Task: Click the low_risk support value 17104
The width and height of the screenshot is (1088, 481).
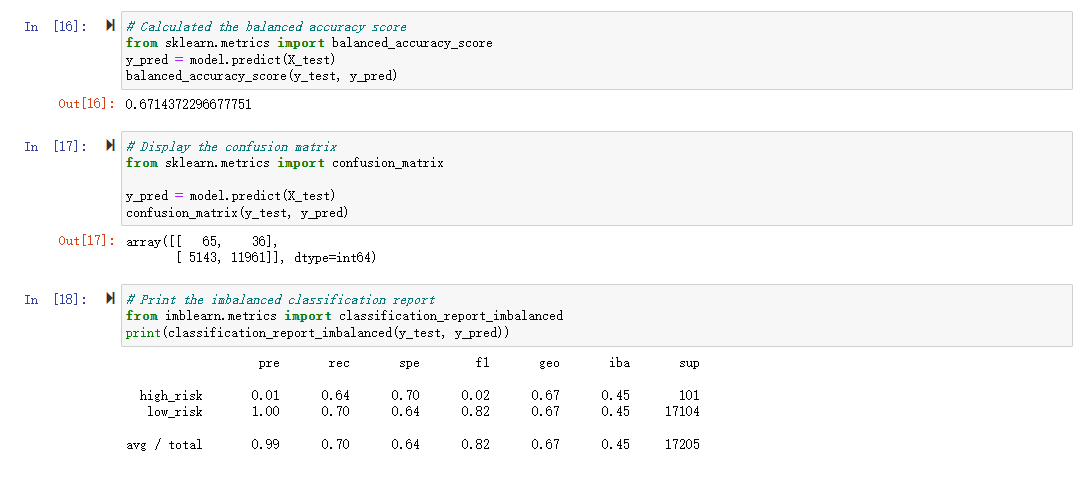Action: tap(682, 412)
